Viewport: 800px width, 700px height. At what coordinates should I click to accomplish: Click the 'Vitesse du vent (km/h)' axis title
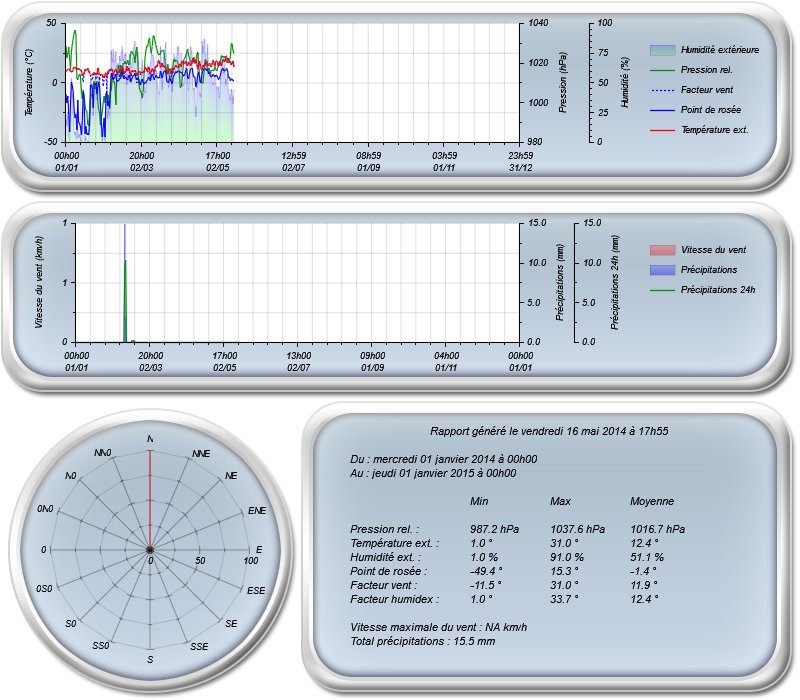click(x=39, y=282)
